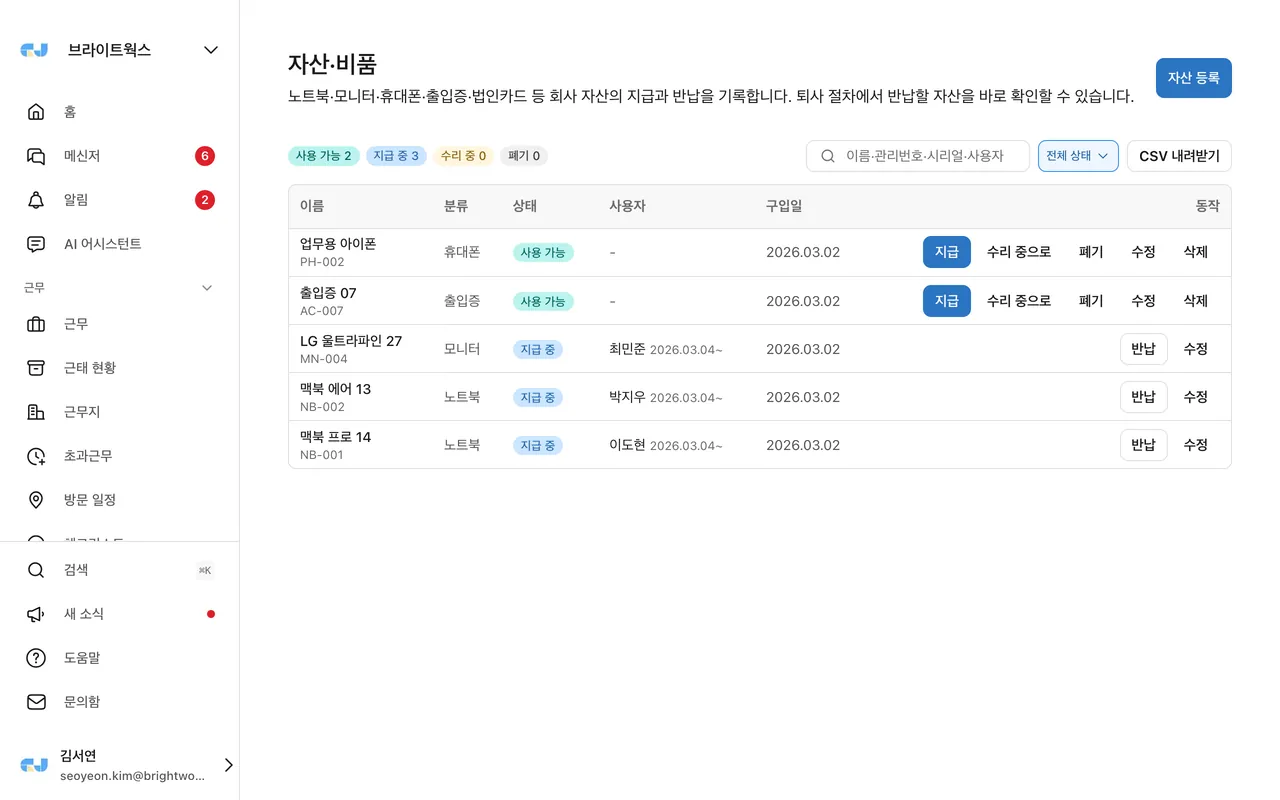This screenshot has height=800, width=1280.
Task: Filter by 폐기 0 chip
Action: tap(524, 156)
